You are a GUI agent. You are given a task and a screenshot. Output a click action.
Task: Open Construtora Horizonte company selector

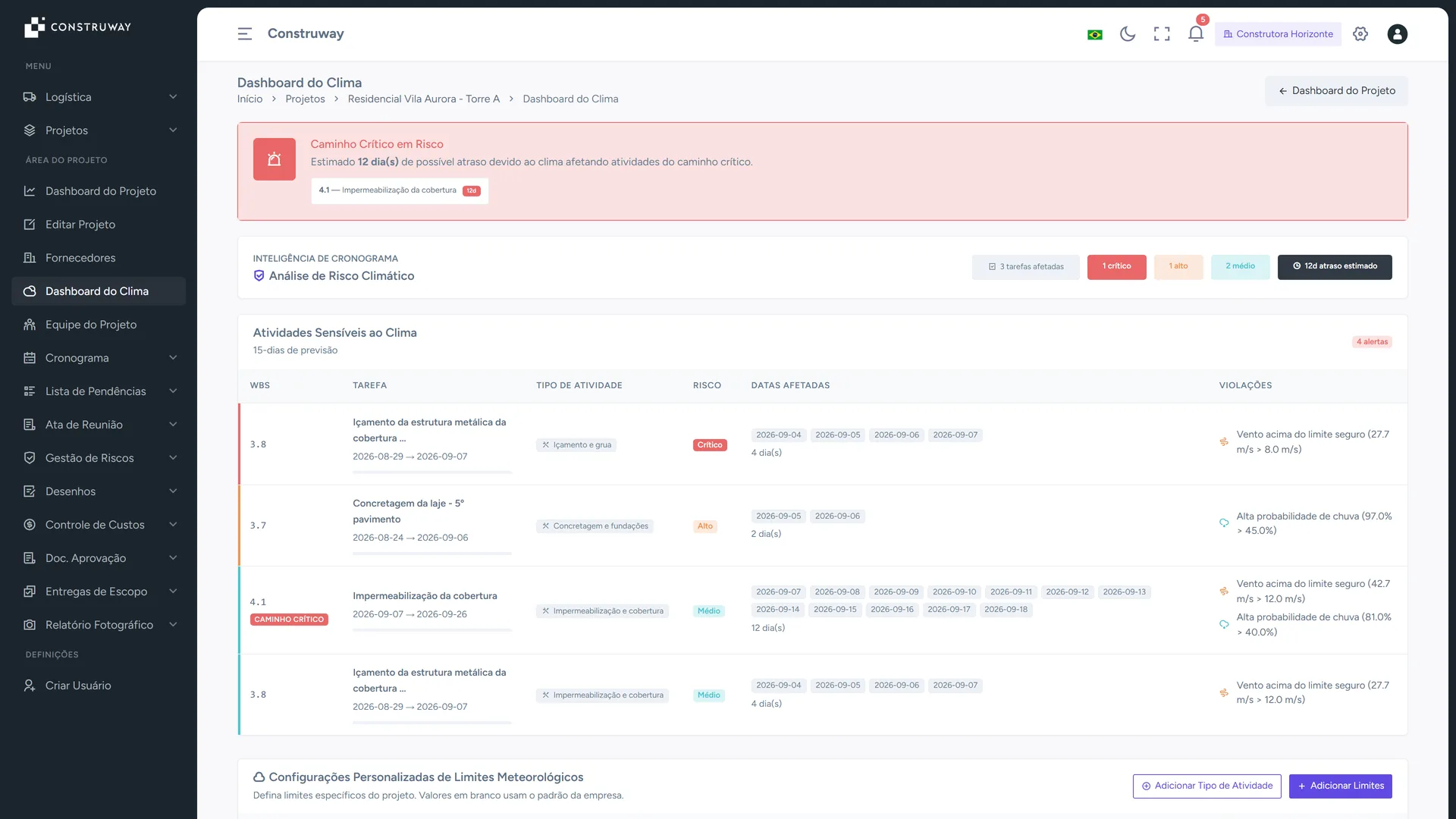(1278, 34)
